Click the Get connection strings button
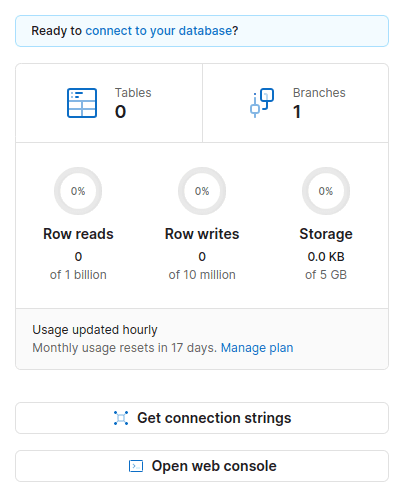The width and height of the screenshot is (407, 499). point(202,418)
